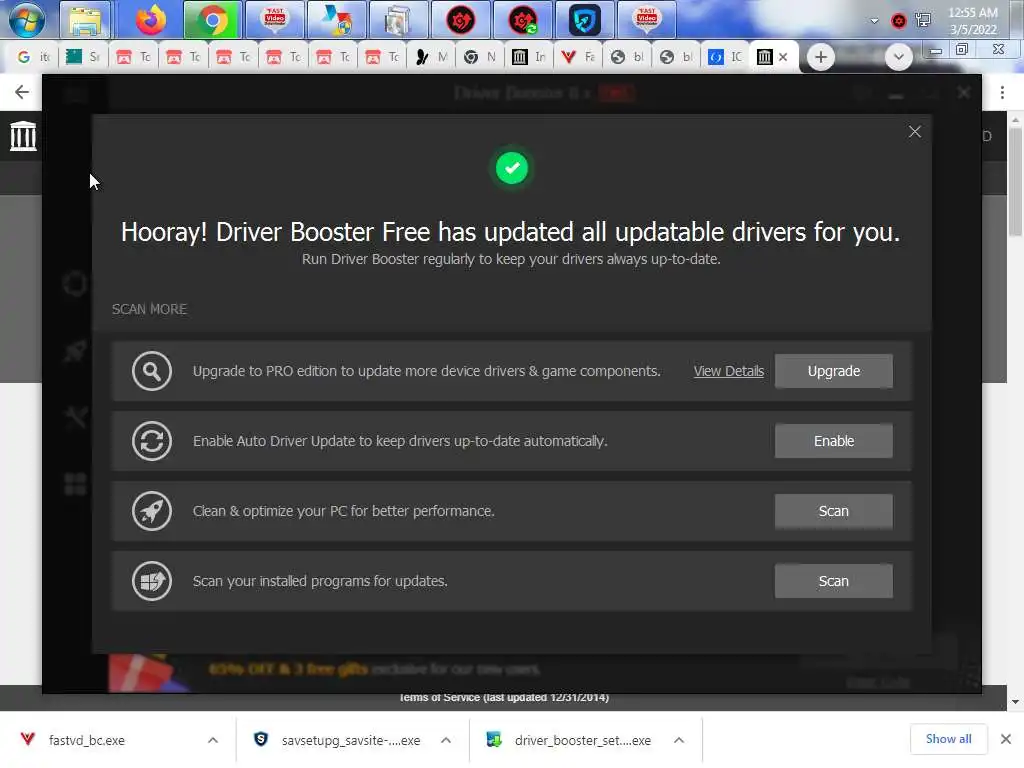Open a new browser tab
Viewport: 1024px width, 768px height.
click(x=820, y=57)
